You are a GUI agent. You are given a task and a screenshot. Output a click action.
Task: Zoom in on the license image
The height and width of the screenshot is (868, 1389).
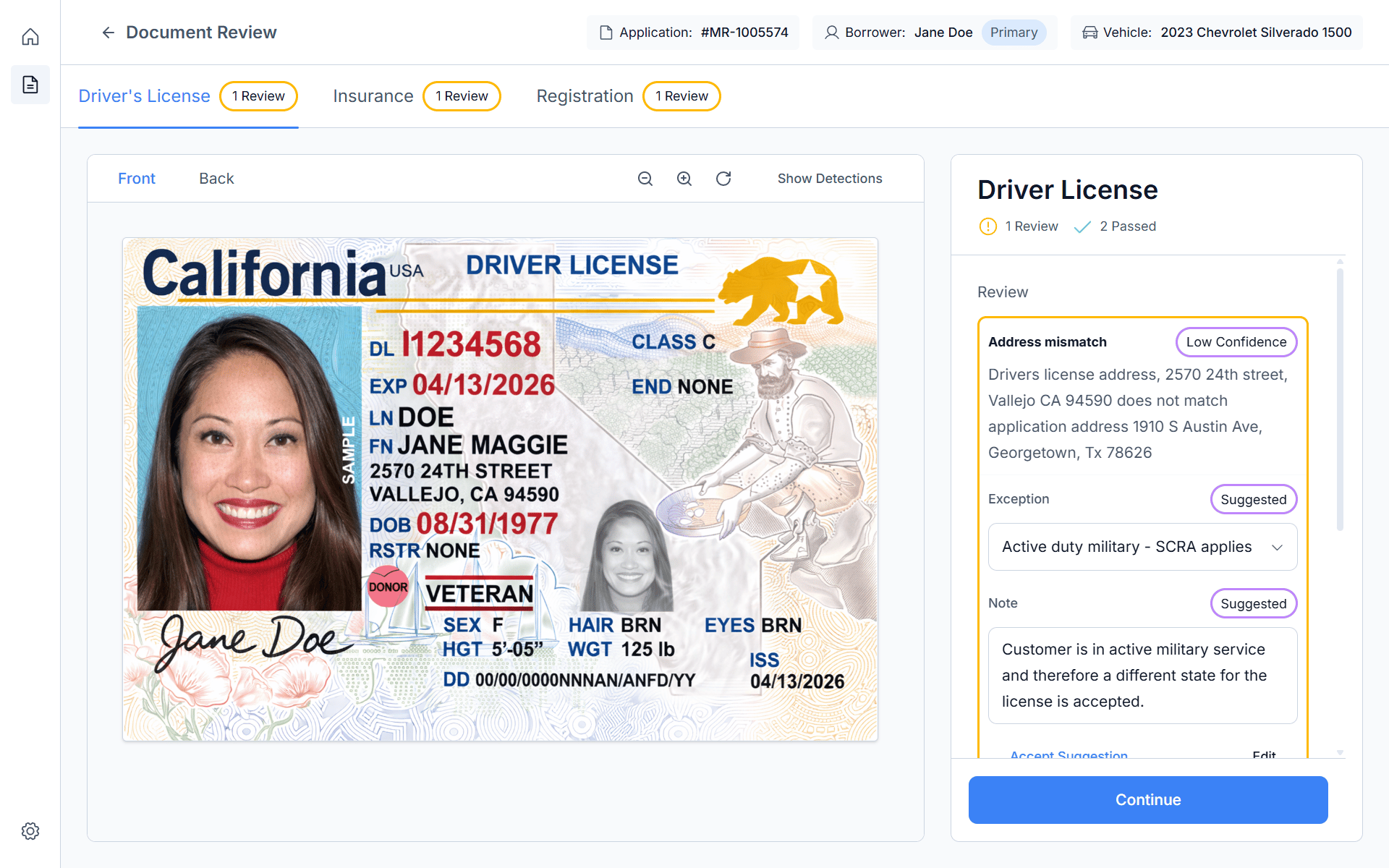(684, 179)
